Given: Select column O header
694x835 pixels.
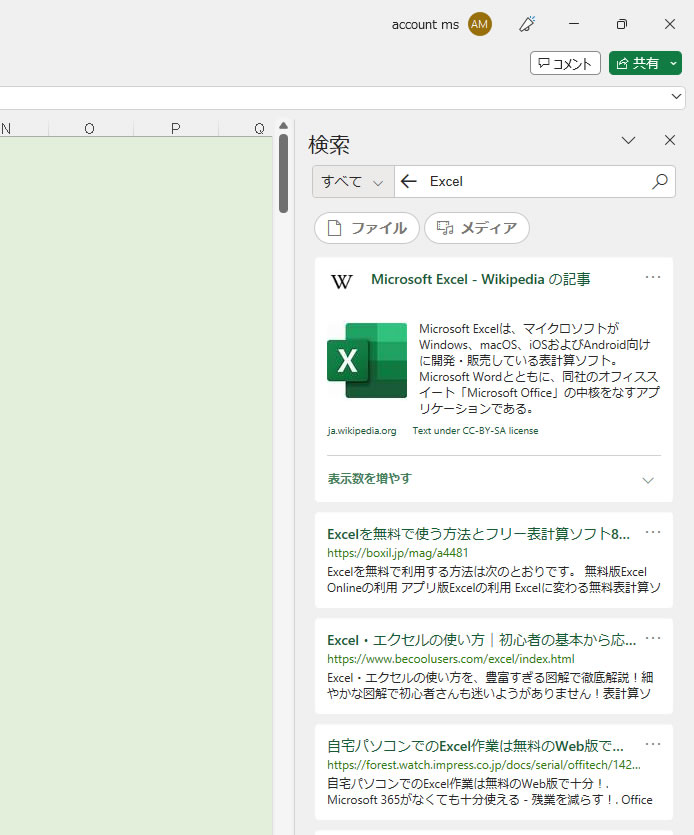Looking at the screenshot, I should tap(89, 128).
